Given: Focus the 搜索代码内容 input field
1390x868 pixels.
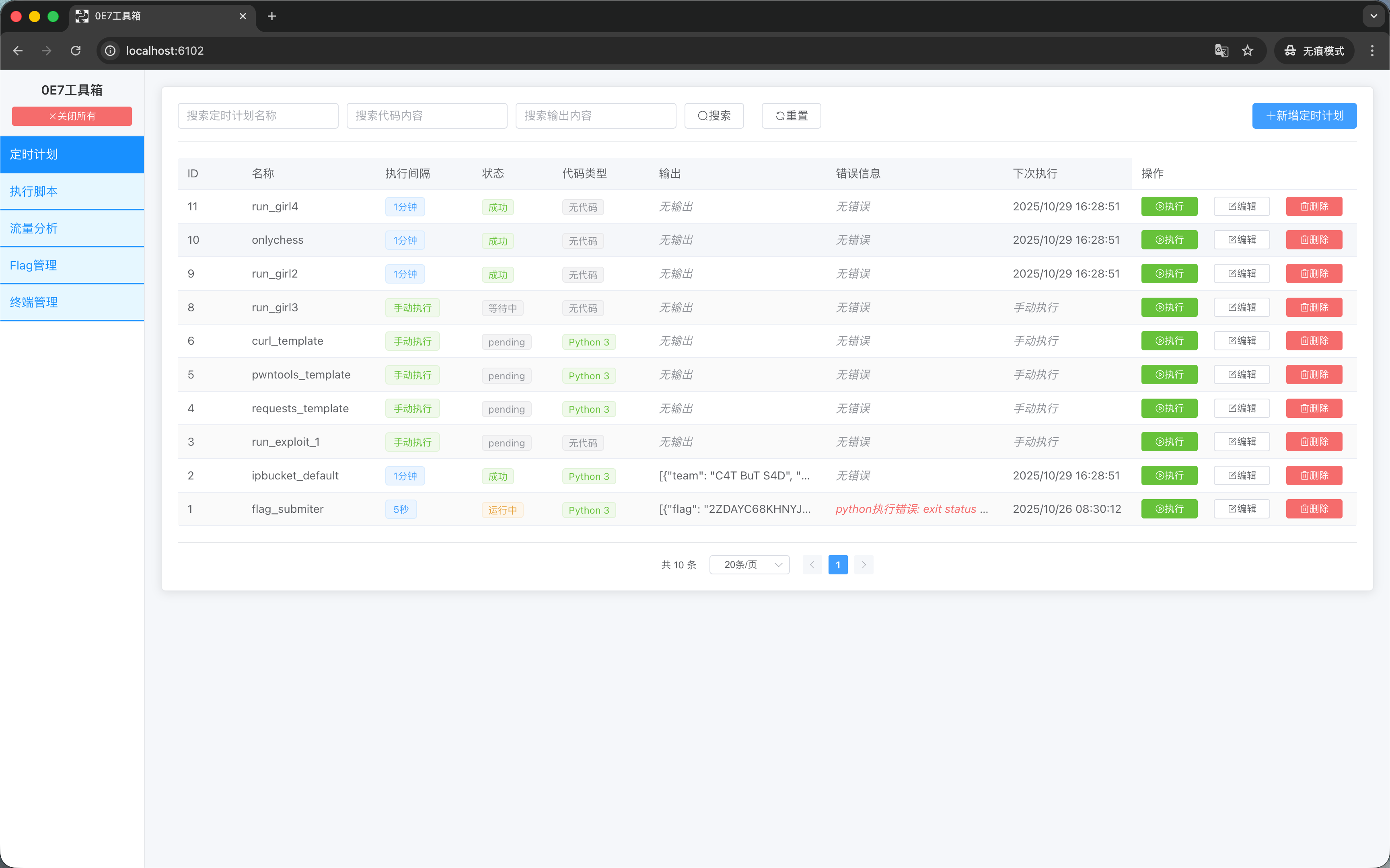Looking at the screenshot, I should coord(426,116).
